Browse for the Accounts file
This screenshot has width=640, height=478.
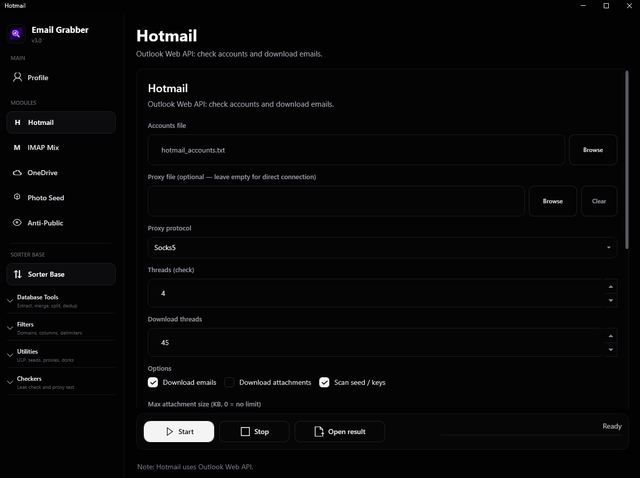(x=593, y=150)
